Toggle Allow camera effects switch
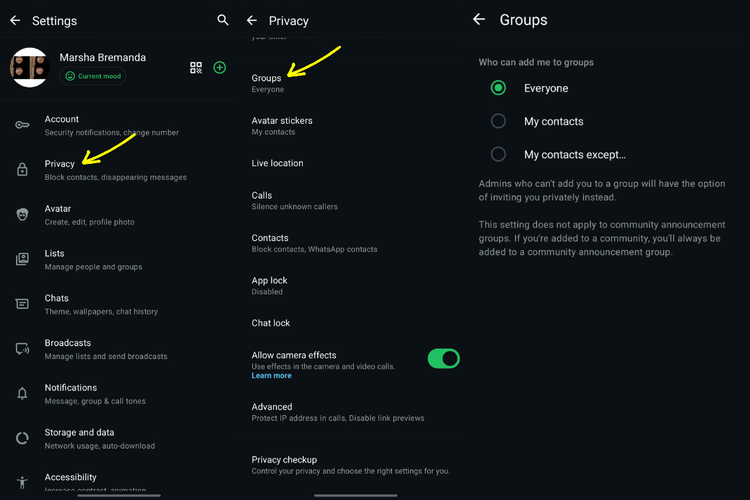This screenshot has height=500, width=750. click(x=443, y=358)
